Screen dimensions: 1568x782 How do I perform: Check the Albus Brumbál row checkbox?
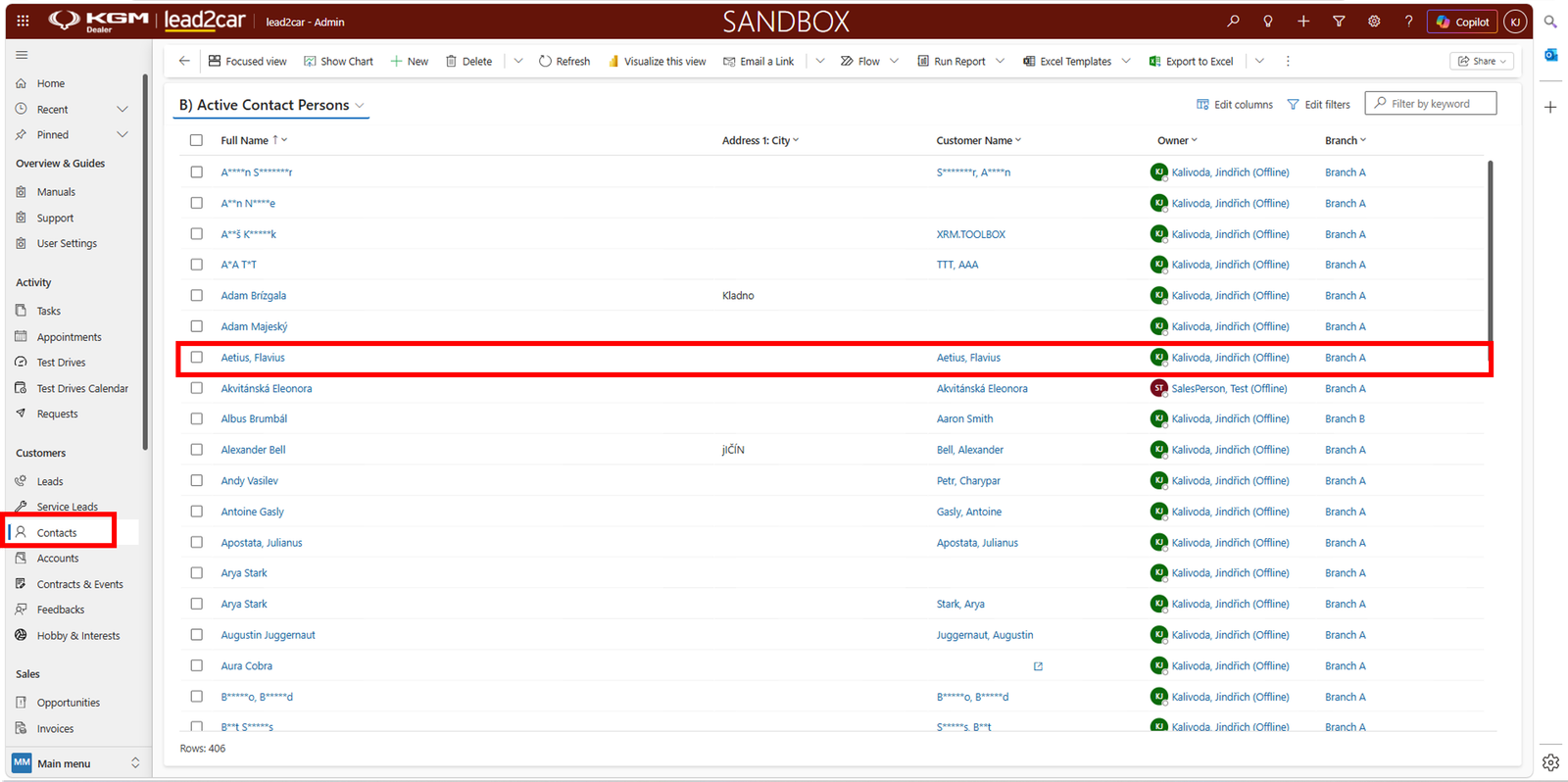click(197, 418)
